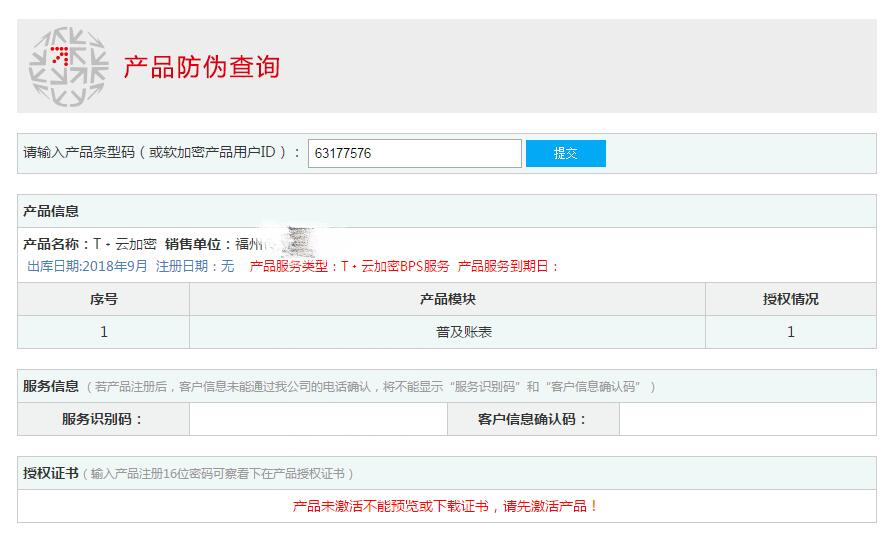Select the 授权情况 column header
This screenshot has width=895, height=543.
791,299
